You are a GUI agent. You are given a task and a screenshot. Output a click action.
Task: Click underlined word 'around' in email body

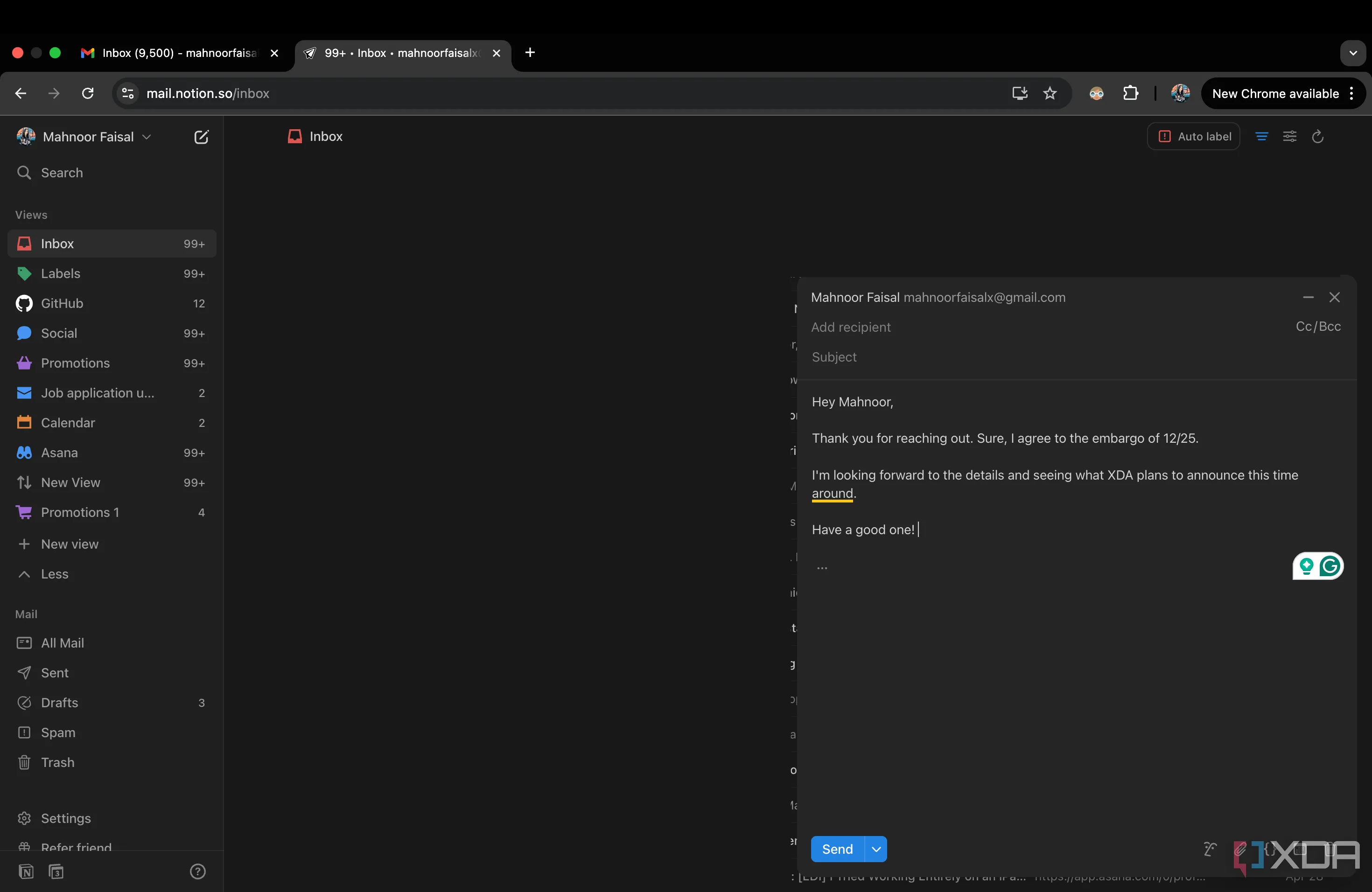coord(833,494)
